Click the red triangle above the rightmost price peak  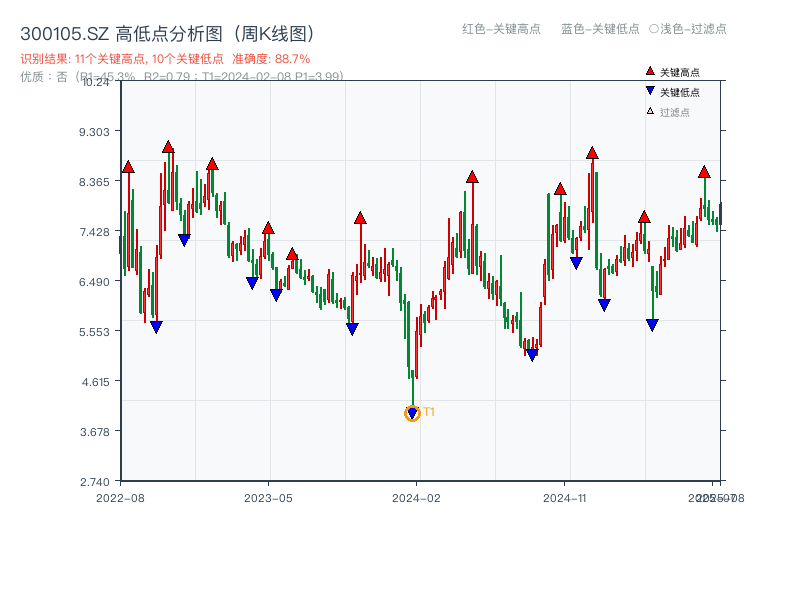(704, 171)
